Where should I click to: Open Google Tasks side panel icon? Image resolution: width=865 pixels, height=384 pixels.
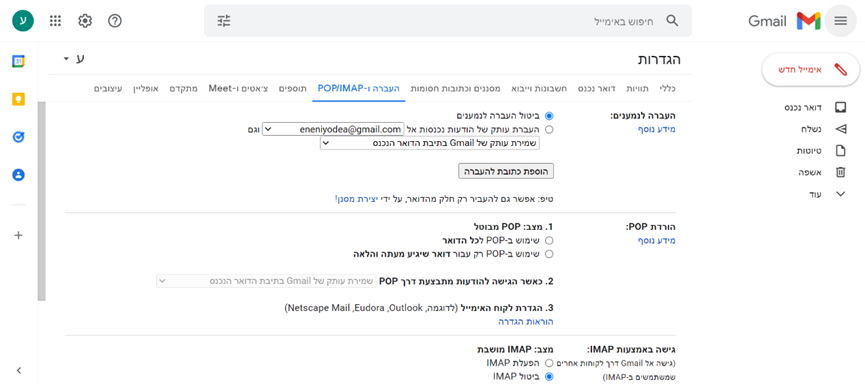[x=18, y=137]
